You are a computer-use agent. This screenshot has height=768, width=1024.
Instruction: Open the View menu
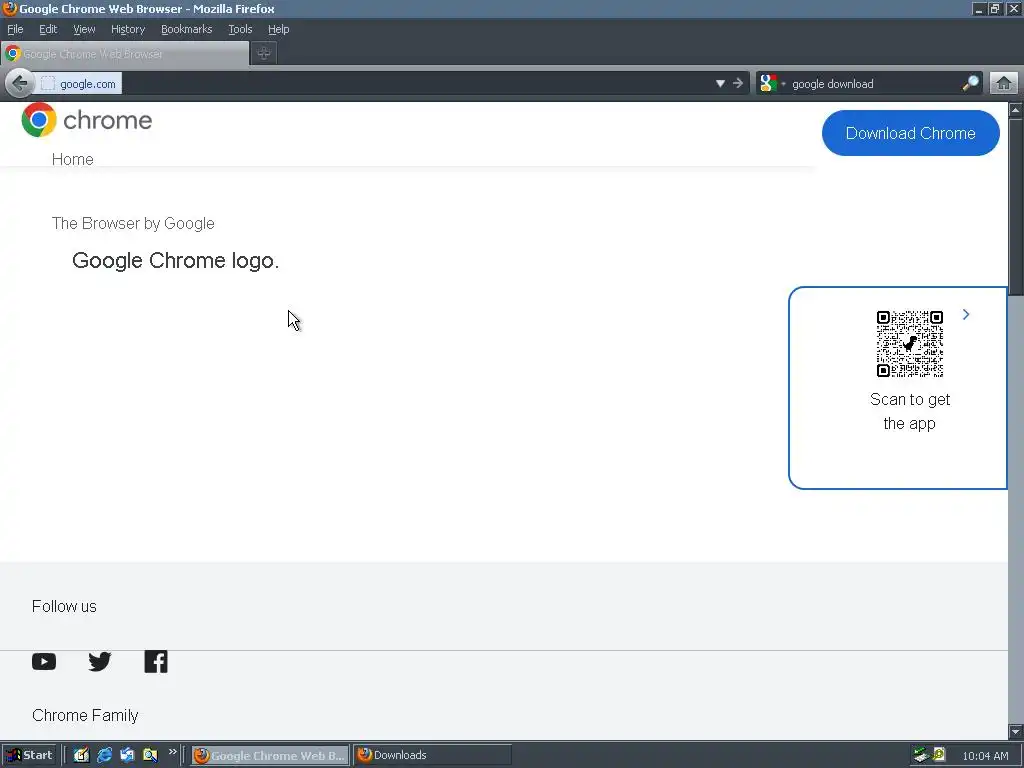pos(84,29)
